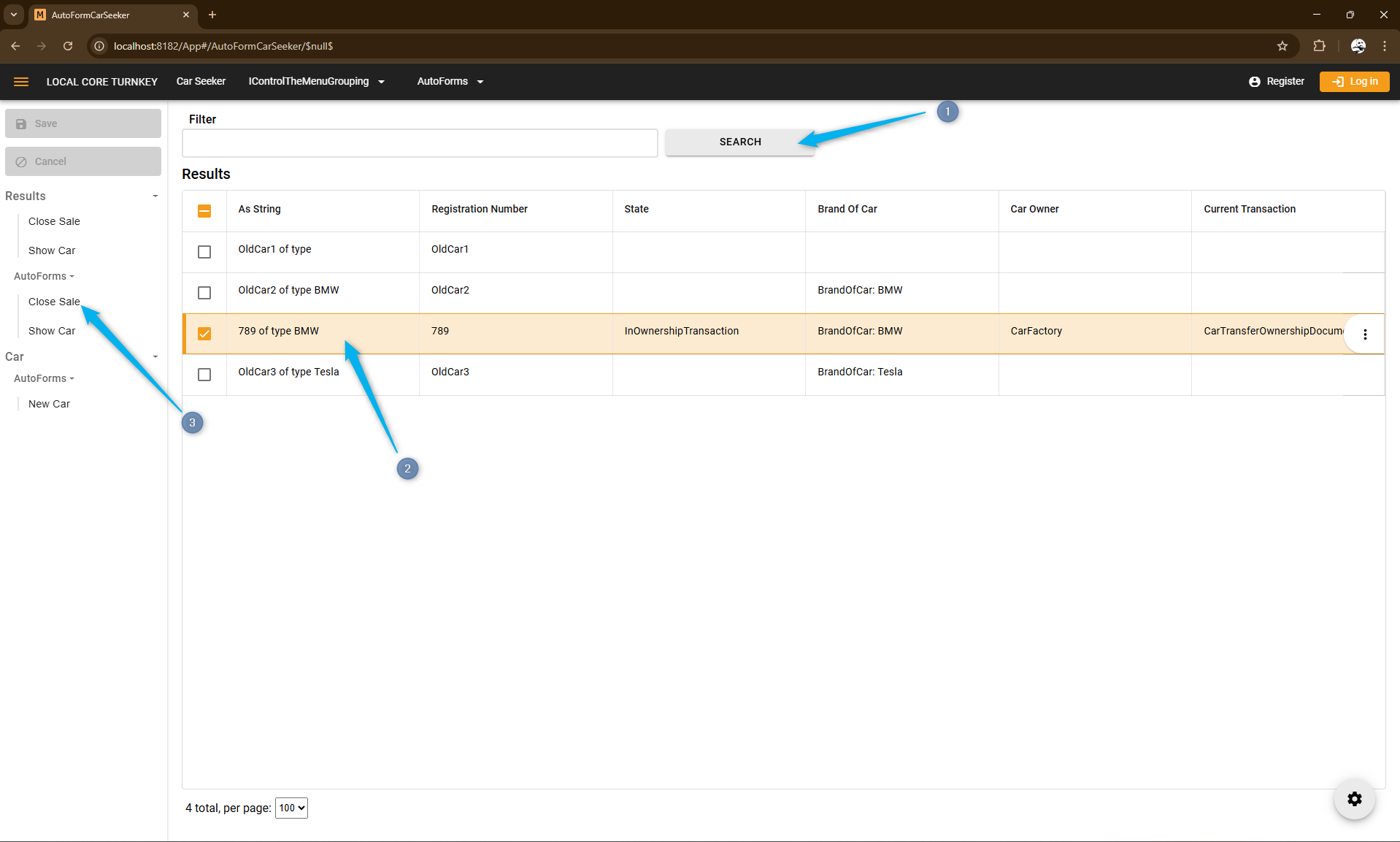Open the browser profile avatar

point(1358,46)
